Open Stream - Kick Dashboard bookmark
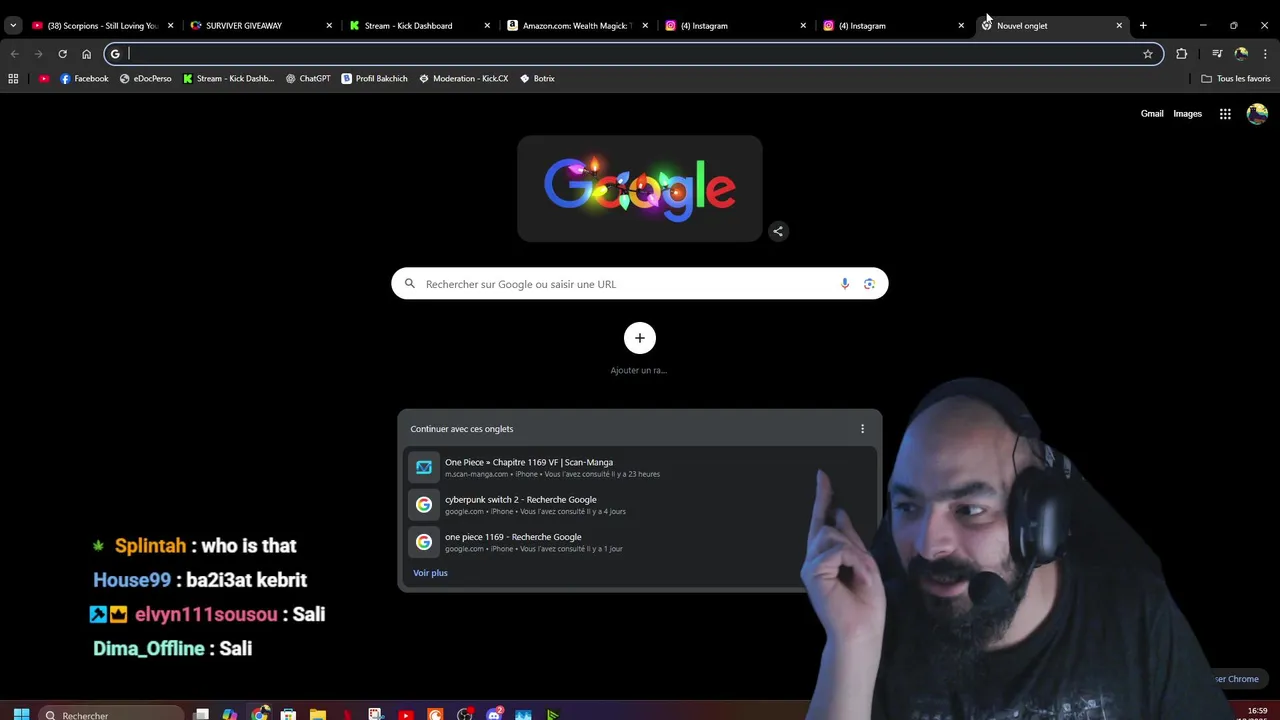 click(229, 78)
